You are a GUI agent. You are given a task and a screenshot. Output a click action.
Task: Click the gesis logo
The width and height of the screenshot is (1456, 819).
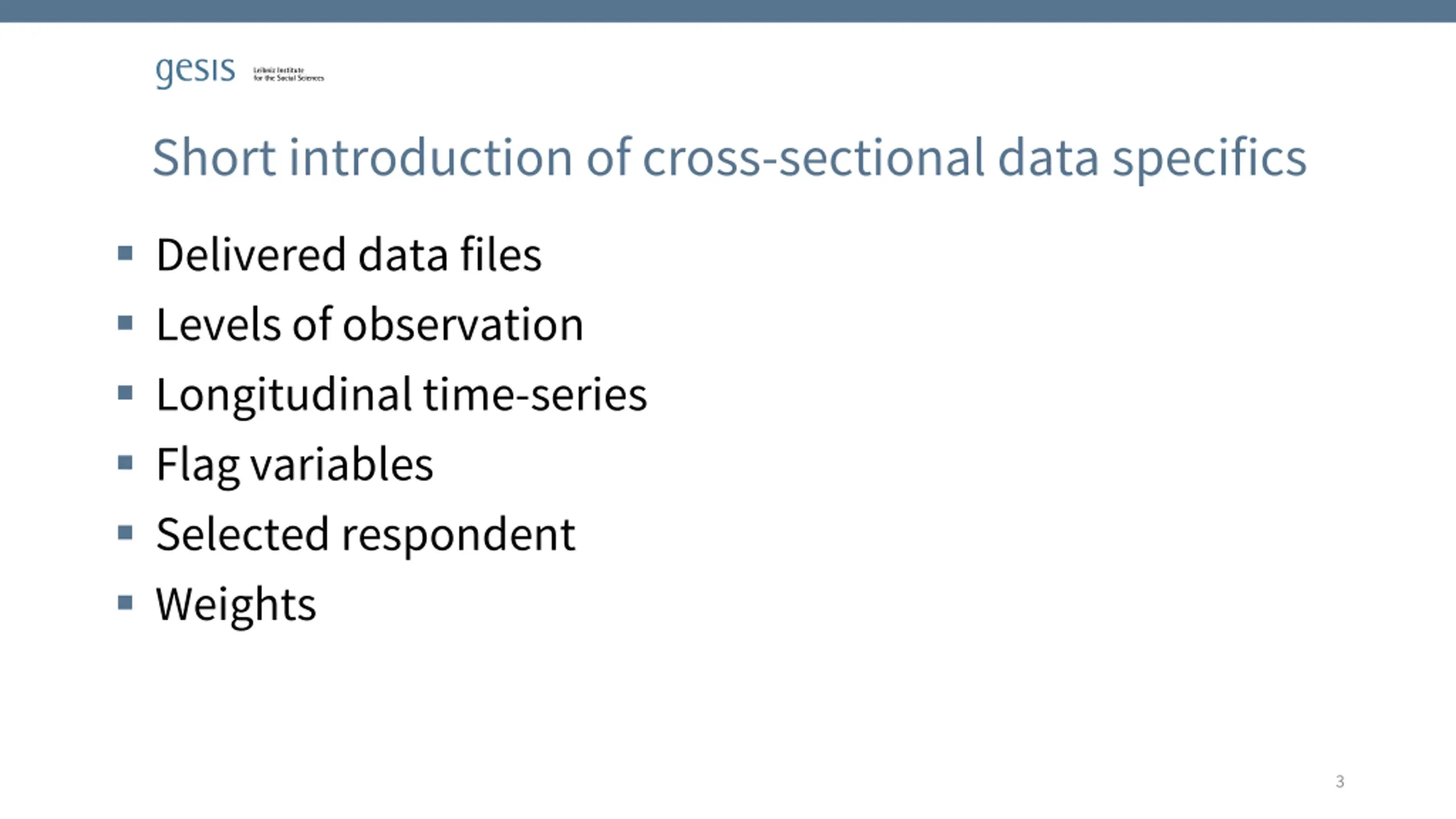tap(195, 72)
